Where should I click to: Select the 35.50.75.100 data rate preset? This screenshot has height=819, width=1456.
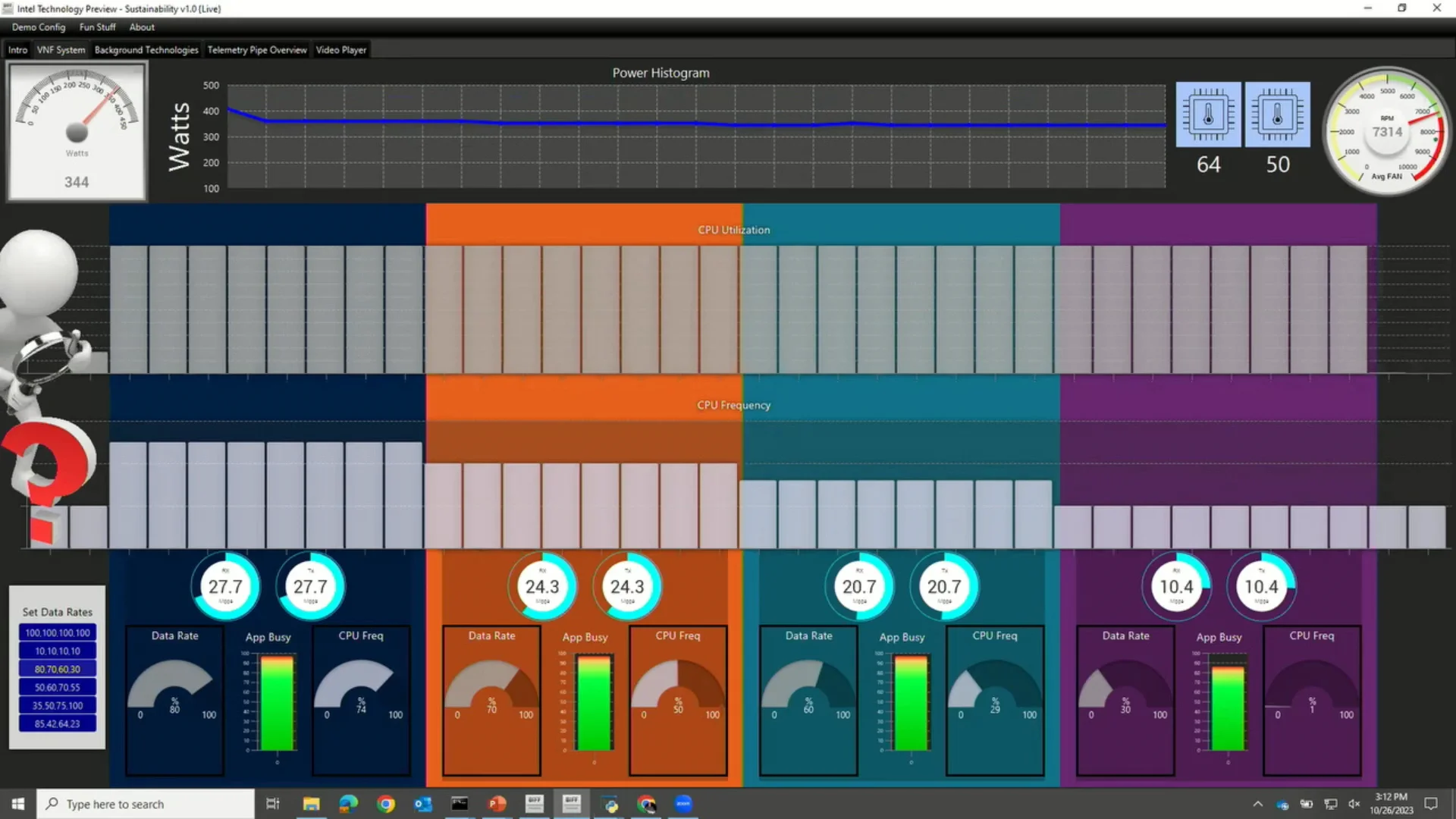coord(58,705)
